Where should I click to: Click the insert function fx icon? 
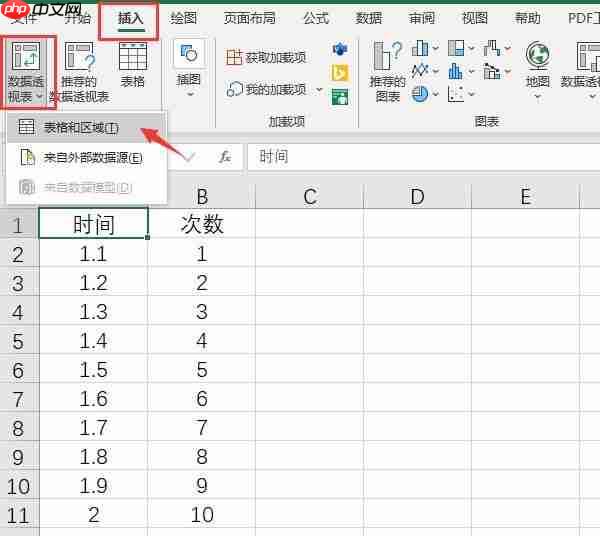[225, 156]
